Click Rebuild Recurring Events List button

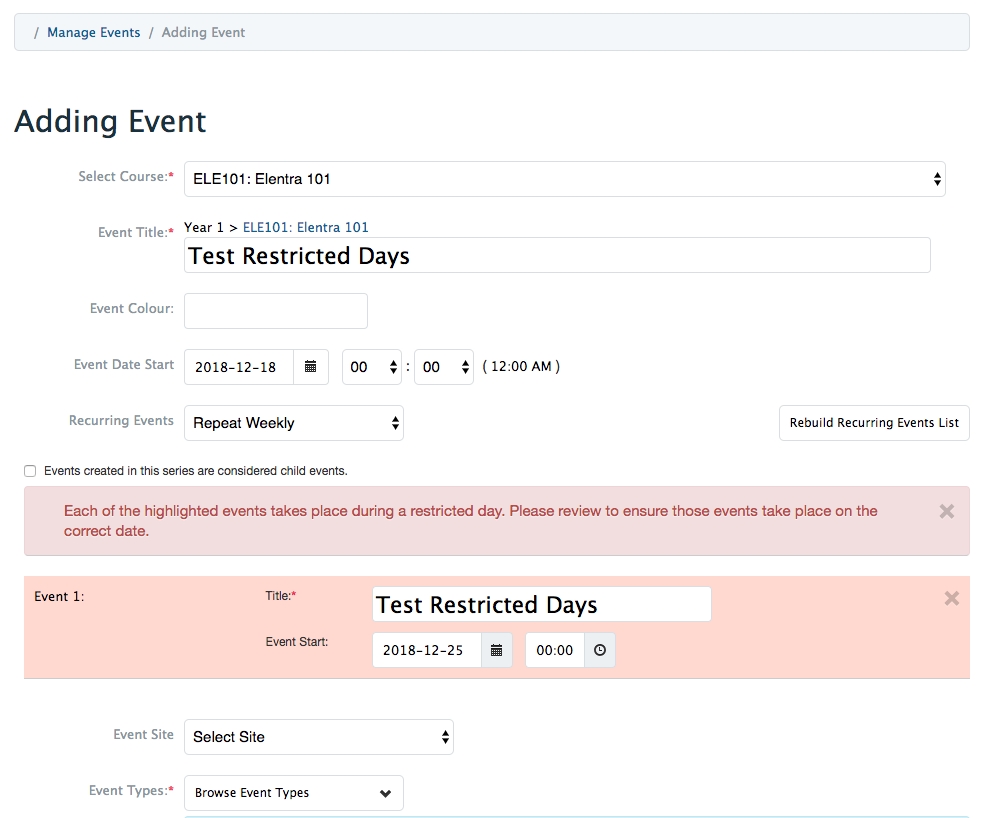point(873,423)
